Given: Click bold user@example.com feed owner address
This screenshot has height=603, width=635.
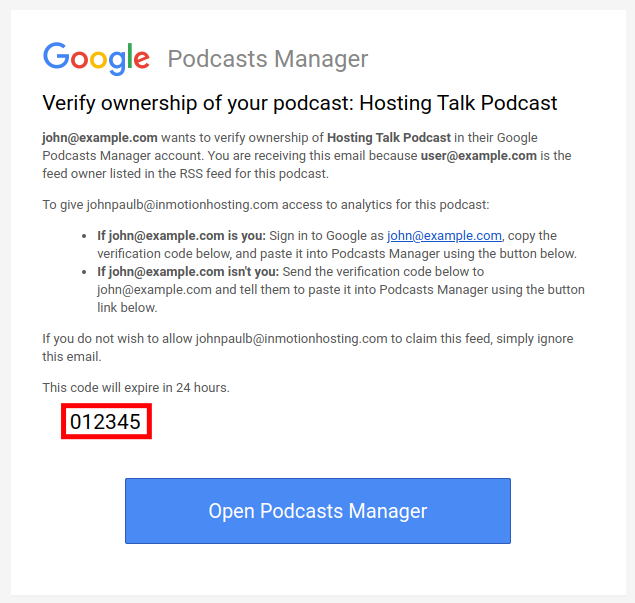Looking at the screenshot, I should 479,156.
